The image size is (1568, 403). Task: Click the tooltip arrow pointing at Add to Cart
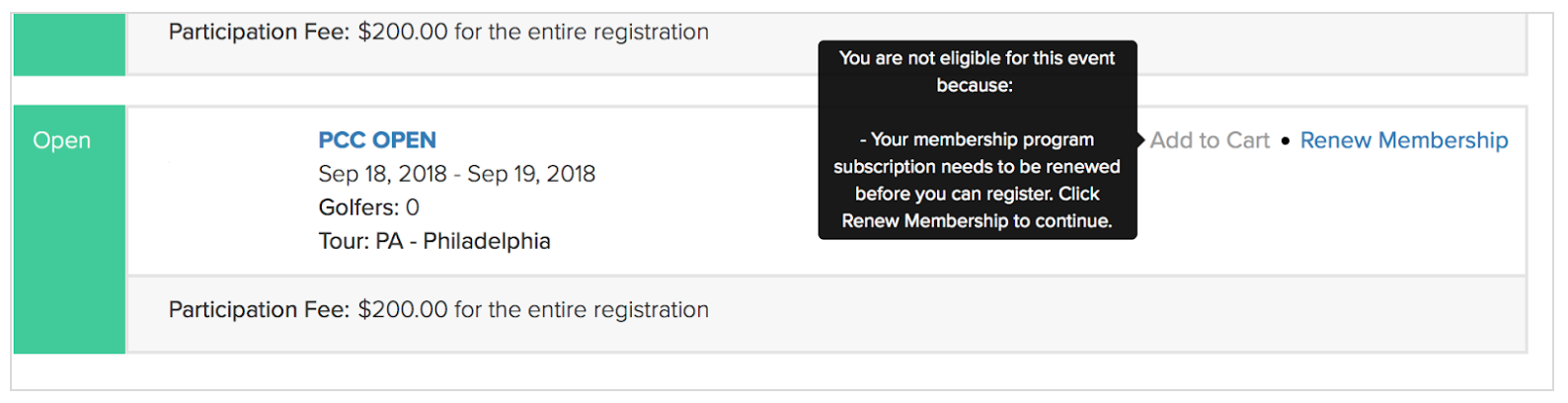click(x=1140, y=140)
